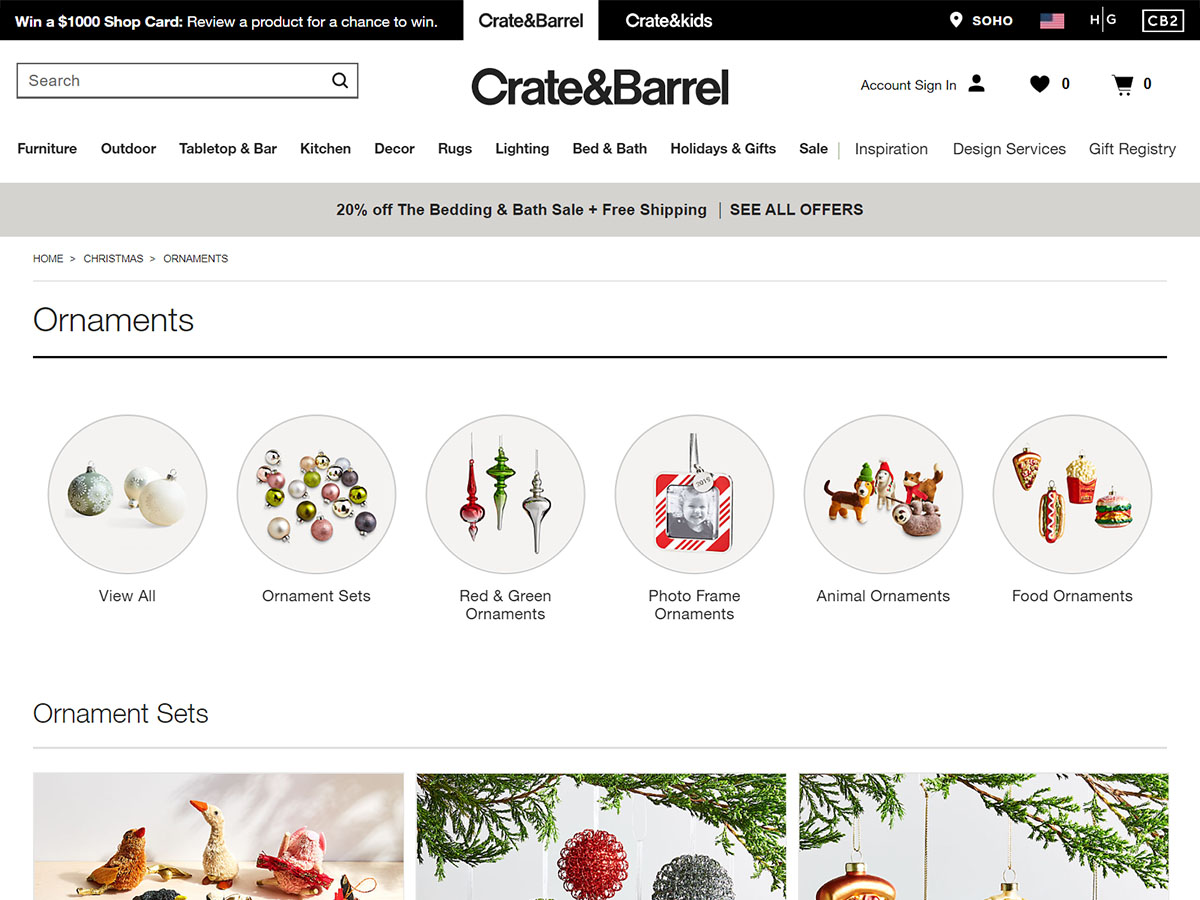This screenshot has width=1200, height=900.
Task: Change country using the US flag icon
Action: pos(1052,20)
